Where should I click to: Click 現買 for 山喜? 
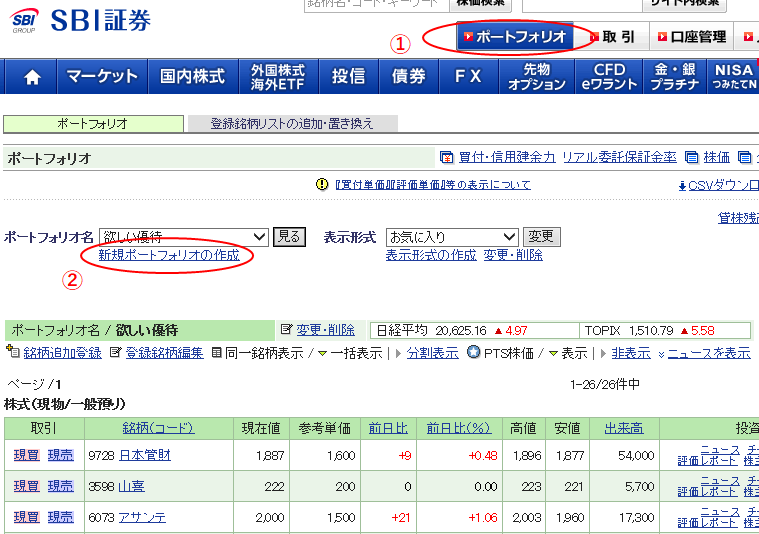(27, 486)
